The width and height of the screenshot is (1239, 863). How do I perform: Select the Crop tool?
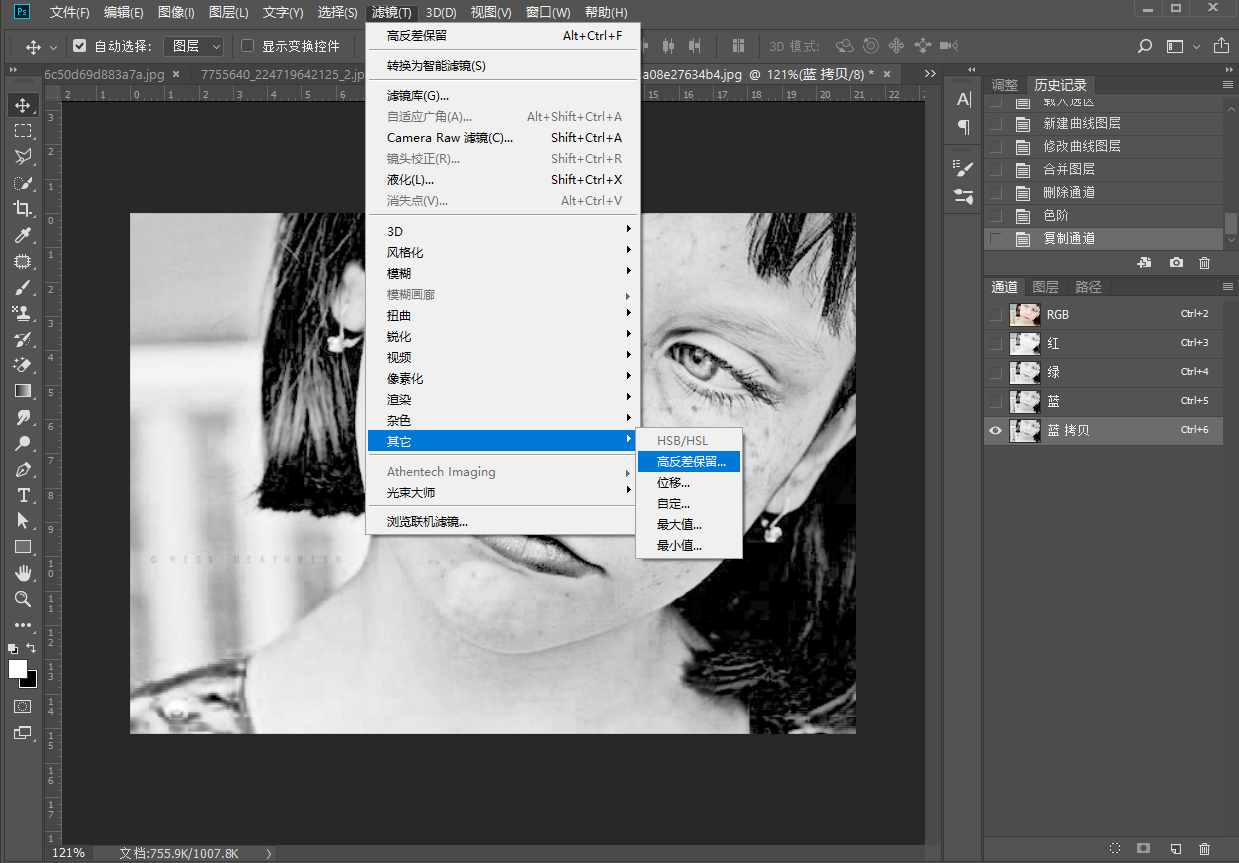[23, 209]
